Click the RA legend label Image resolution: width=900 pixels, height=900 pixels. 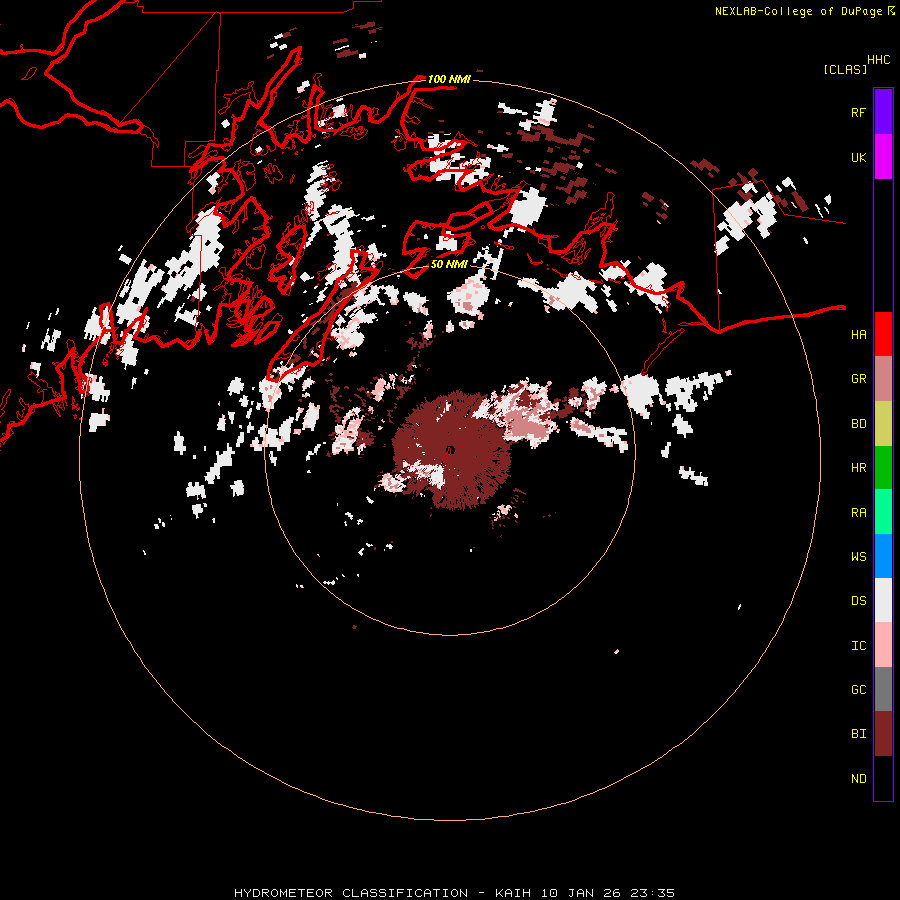[x=858, y=513]
